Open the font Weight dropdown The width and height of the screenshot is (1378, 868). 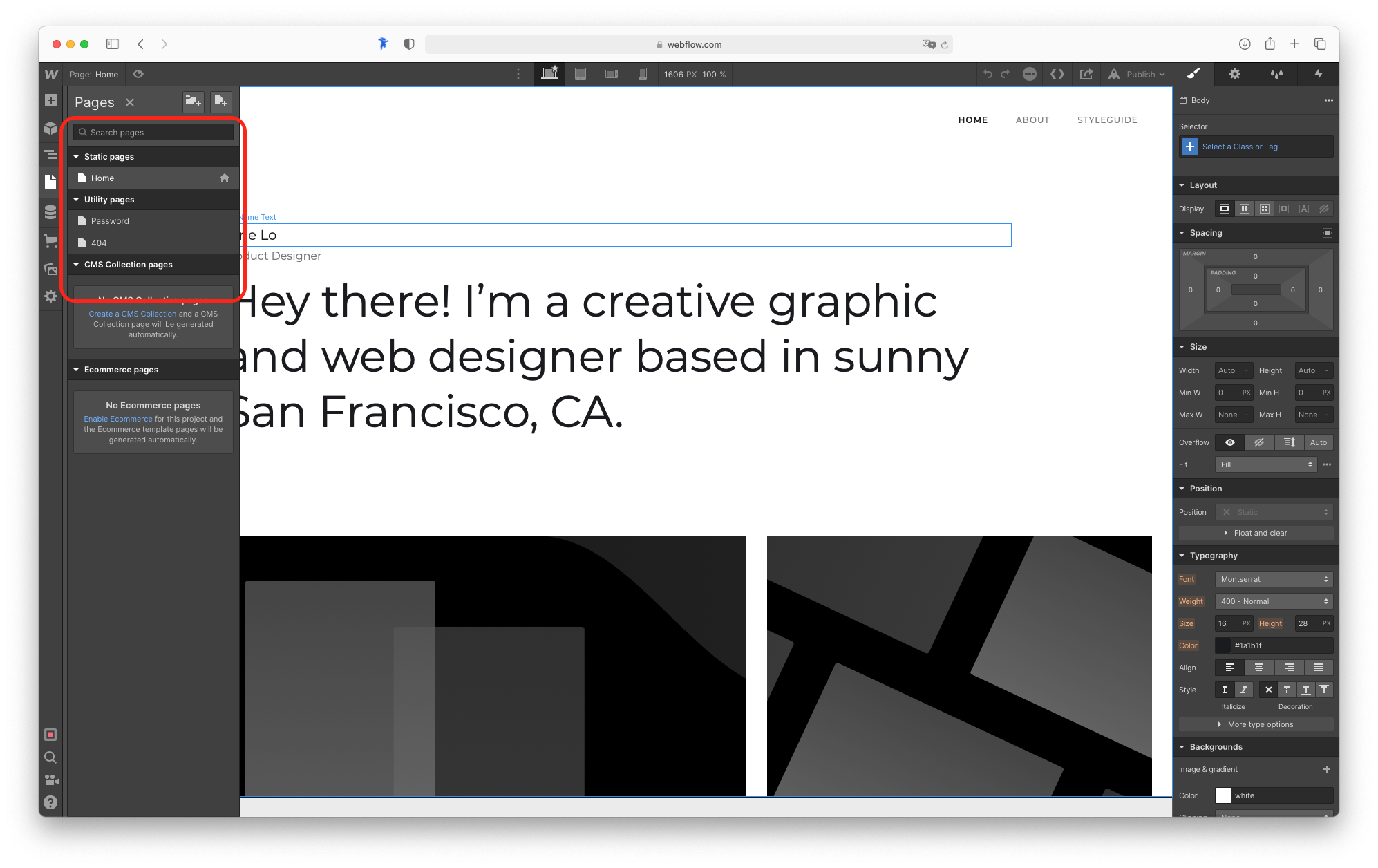point(1274,601)
